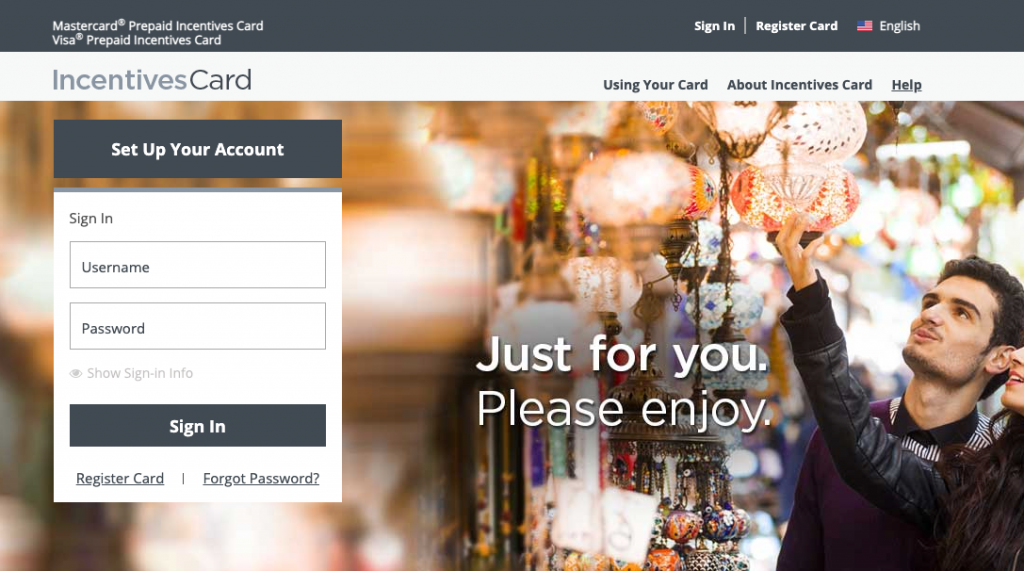Click the Mastercard Prepaid Incentives Card text

point(158,25)
